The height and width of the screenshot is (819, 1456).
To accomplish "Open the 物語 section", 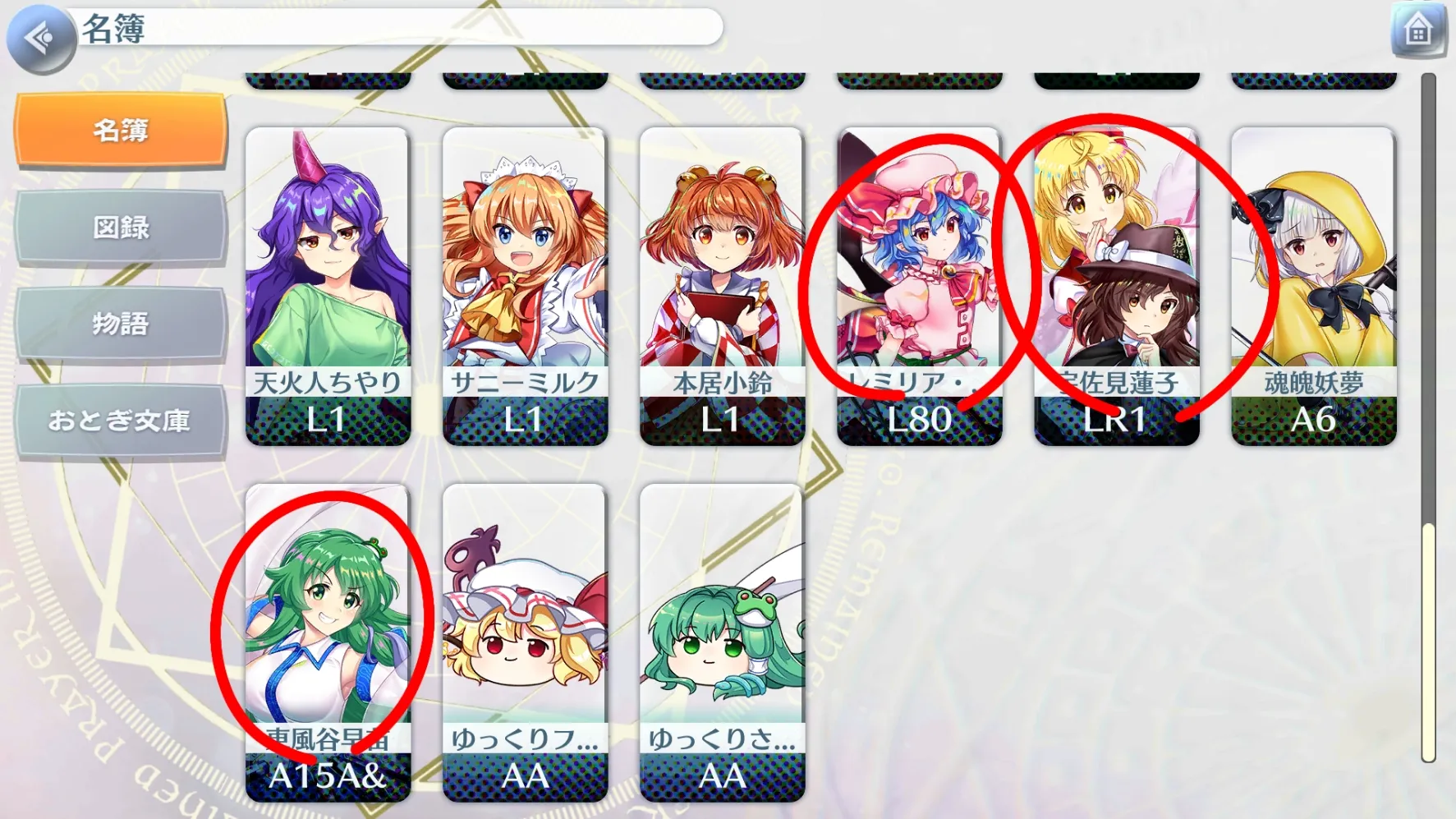I will click(121, 324).
